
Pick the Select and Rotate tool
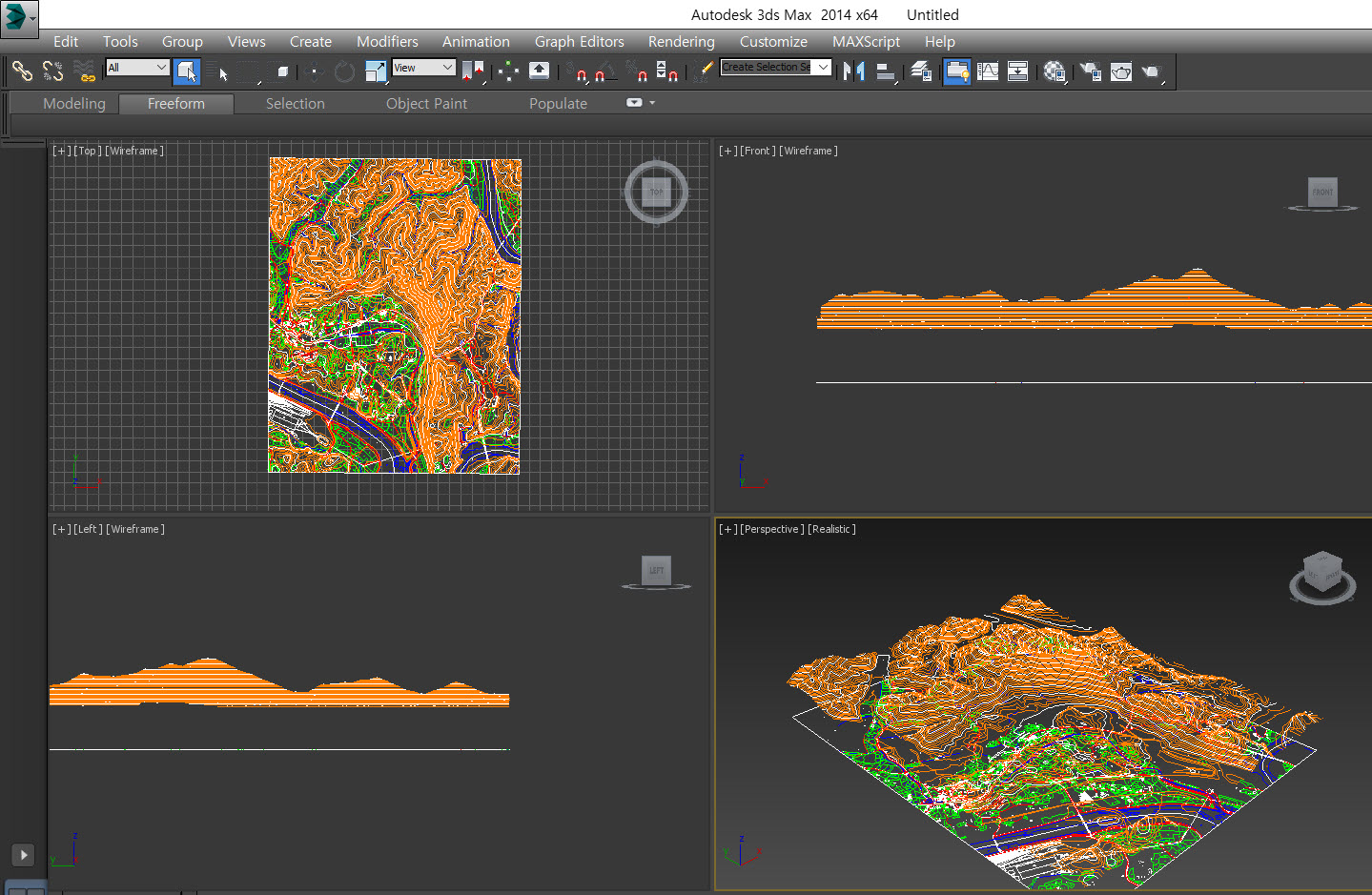(344, 71)
